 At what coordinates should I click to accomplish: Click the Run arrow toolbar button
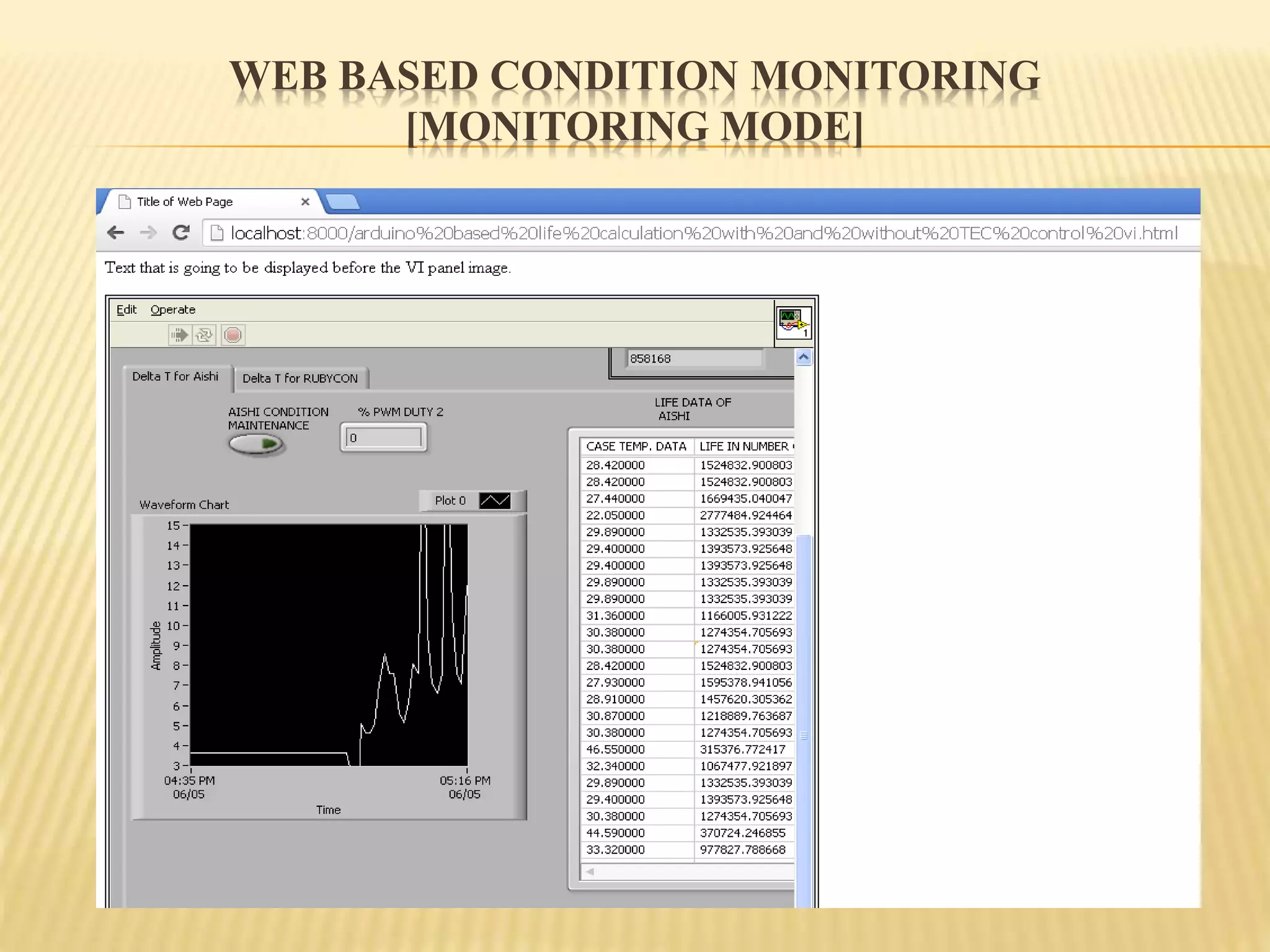(179, 335)
